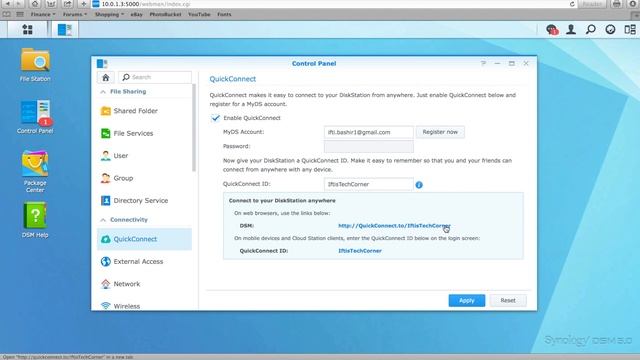This screenshot has width=640, height=360.
Task: Click the User icon in sidebar
Action: tap(105, 156)
